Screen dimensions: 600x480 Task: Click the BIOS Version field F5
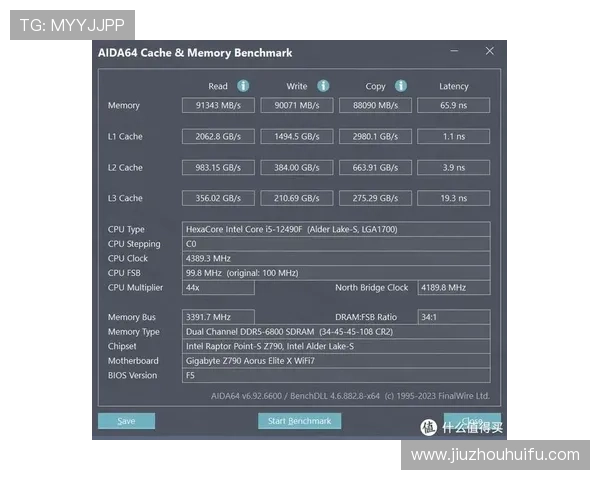(336, 375)
